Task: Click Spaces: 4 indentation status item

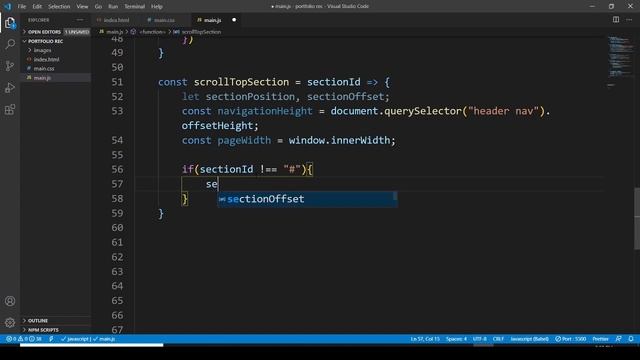Action: (x=456, y=339)
